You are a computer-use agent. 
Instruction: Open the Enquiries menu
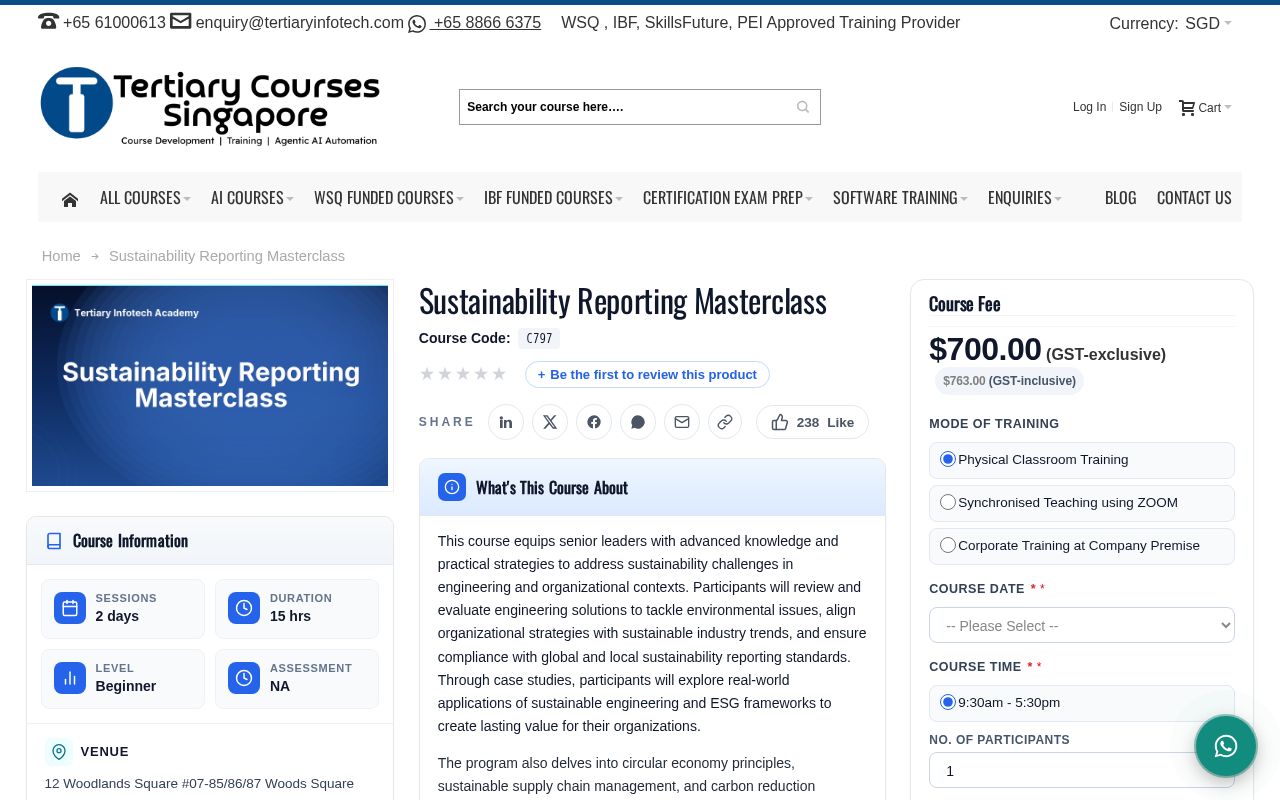click(x=1025, y=198)
